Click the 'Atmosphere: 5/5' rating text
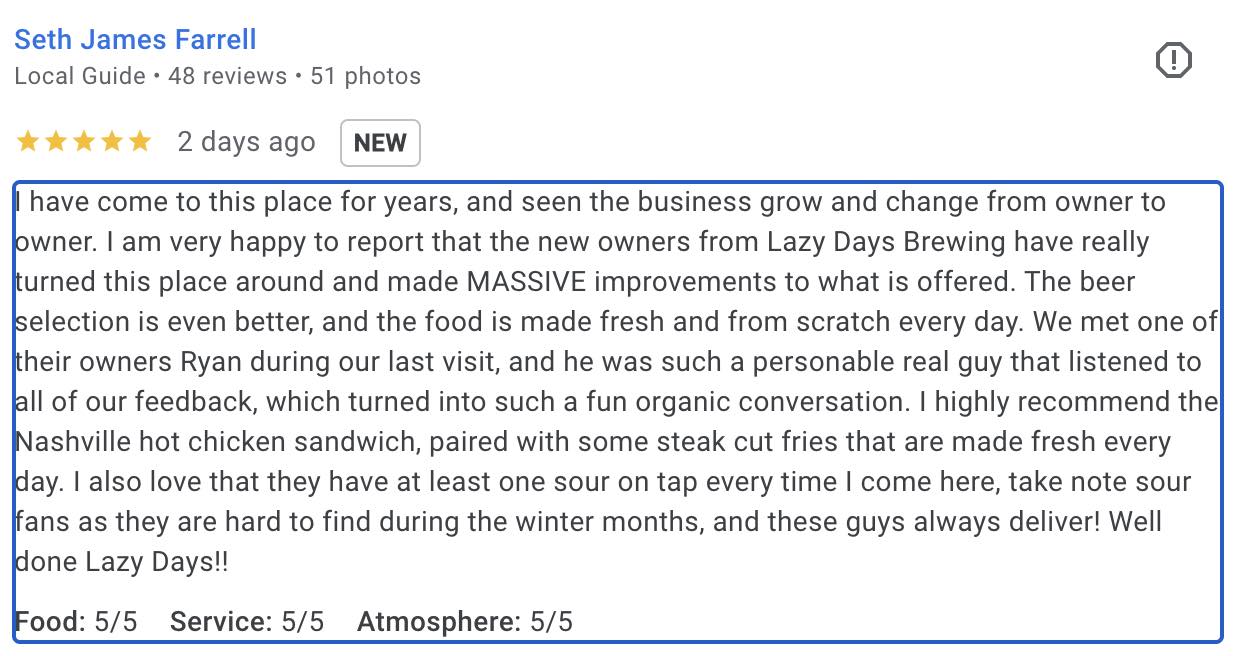Viewport: 1238px width, 656px height. [465, 622]
